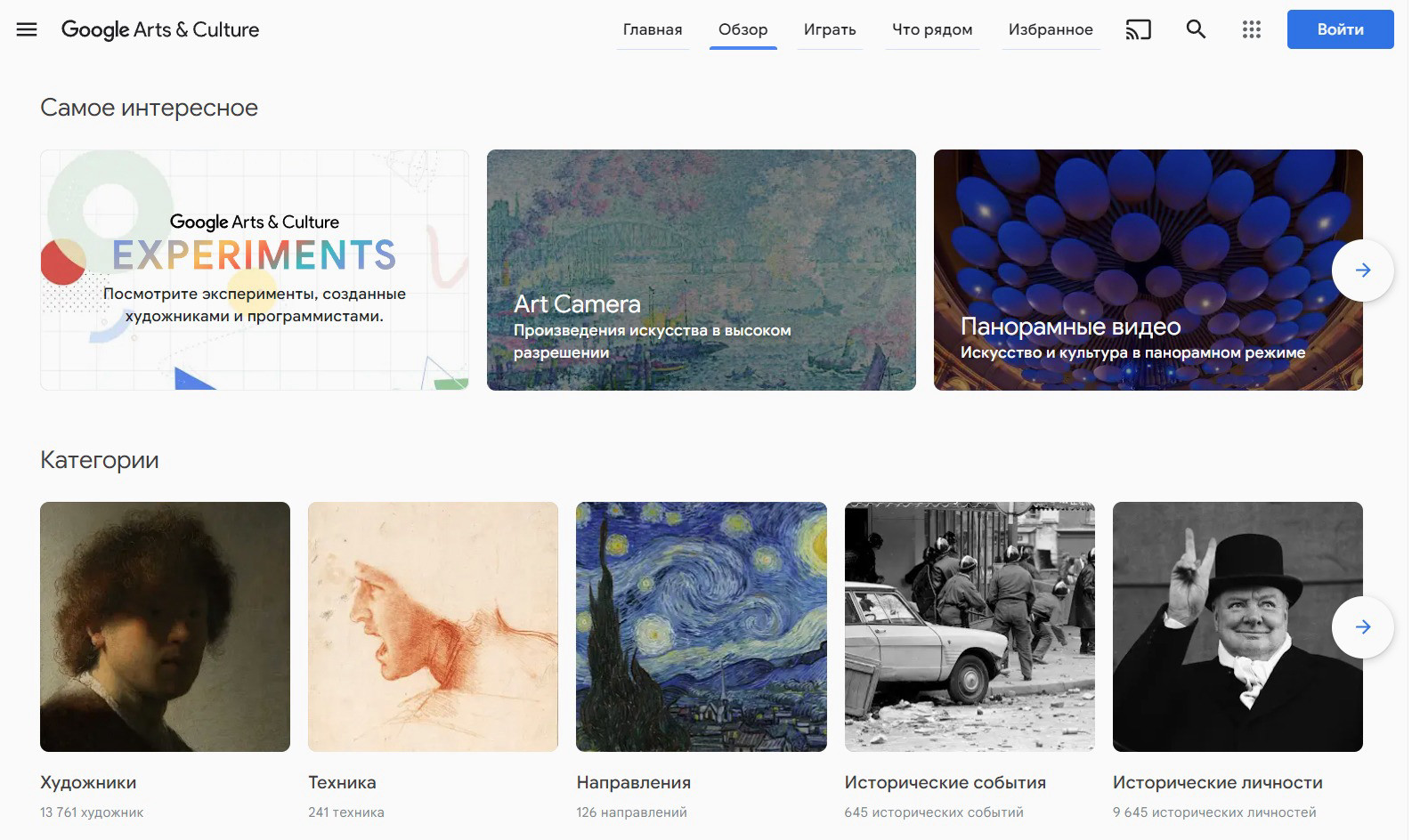Click the Художники category title
The height and width of the screenshot is (840, 1412).
tap(88, 783)
